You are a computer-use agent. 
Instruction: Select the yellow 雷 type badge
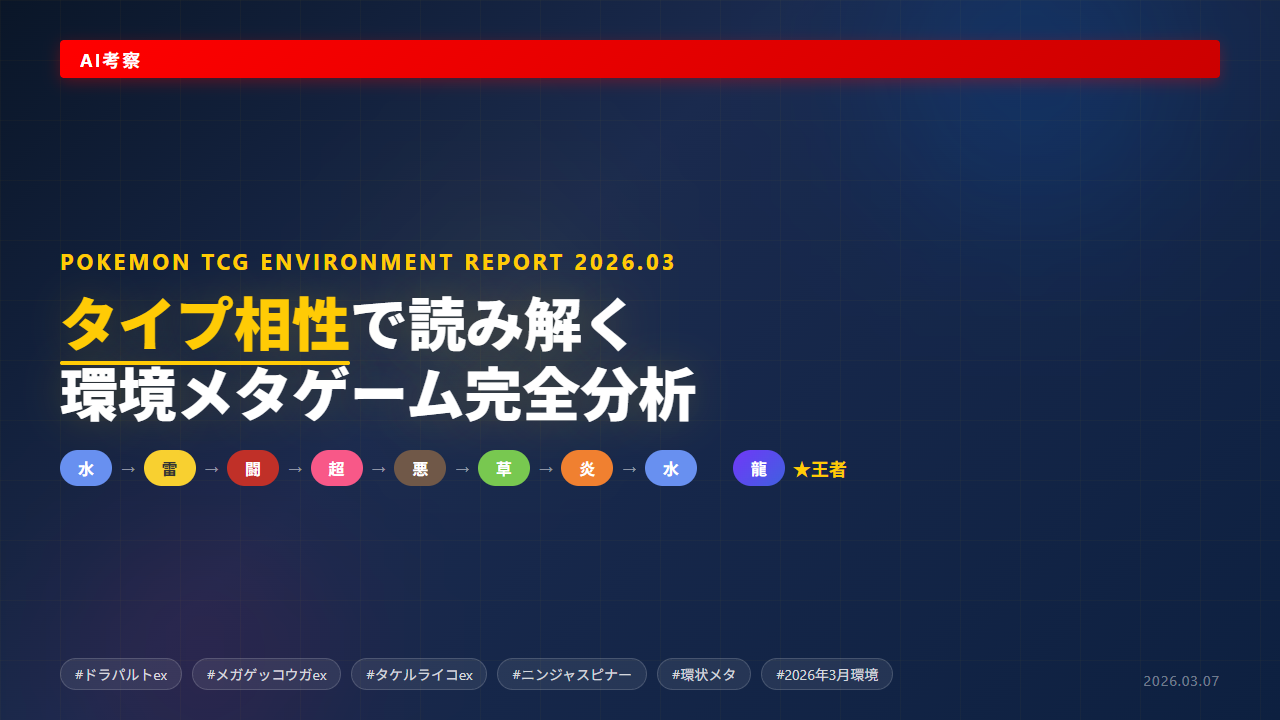170,468
